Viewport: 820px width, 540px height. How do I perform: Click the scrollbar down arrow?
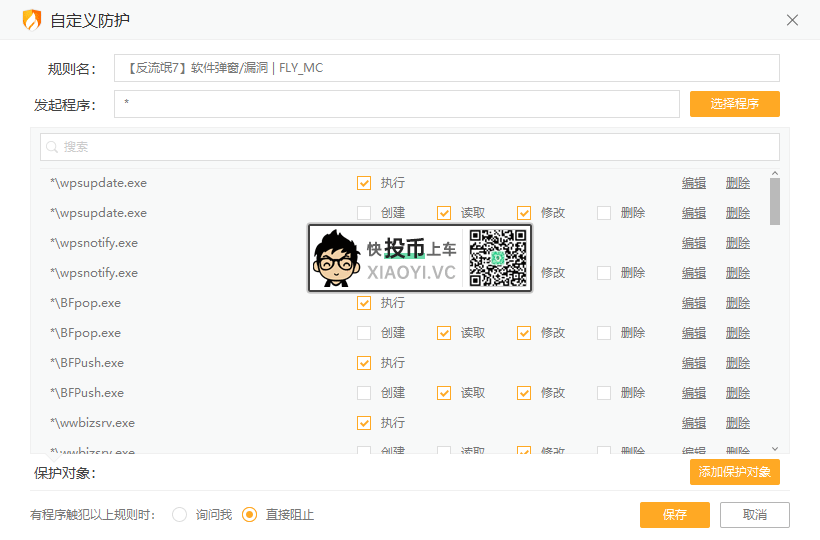tap(775, 449)
